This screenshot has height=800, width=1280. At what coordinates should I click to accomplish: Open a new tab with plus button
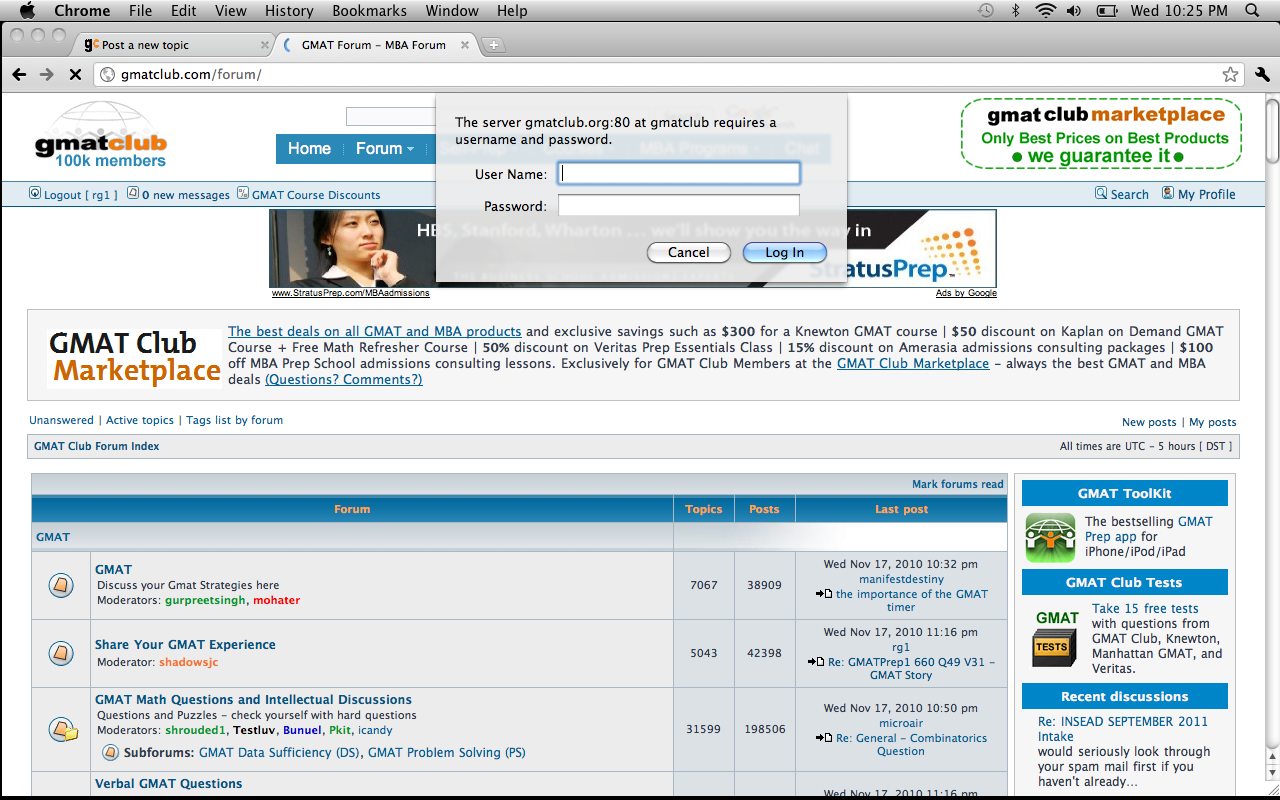click(494, 45)
